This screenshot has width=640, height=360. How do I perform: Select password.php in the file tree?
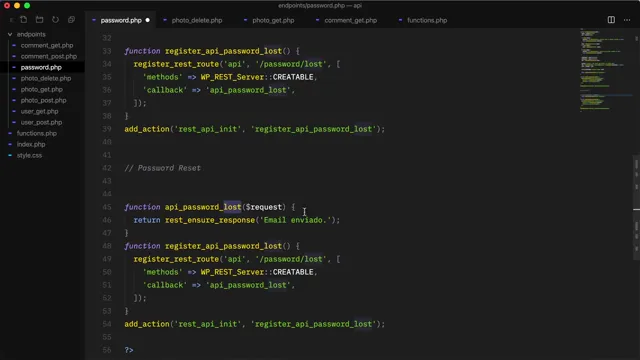point(41,67)
